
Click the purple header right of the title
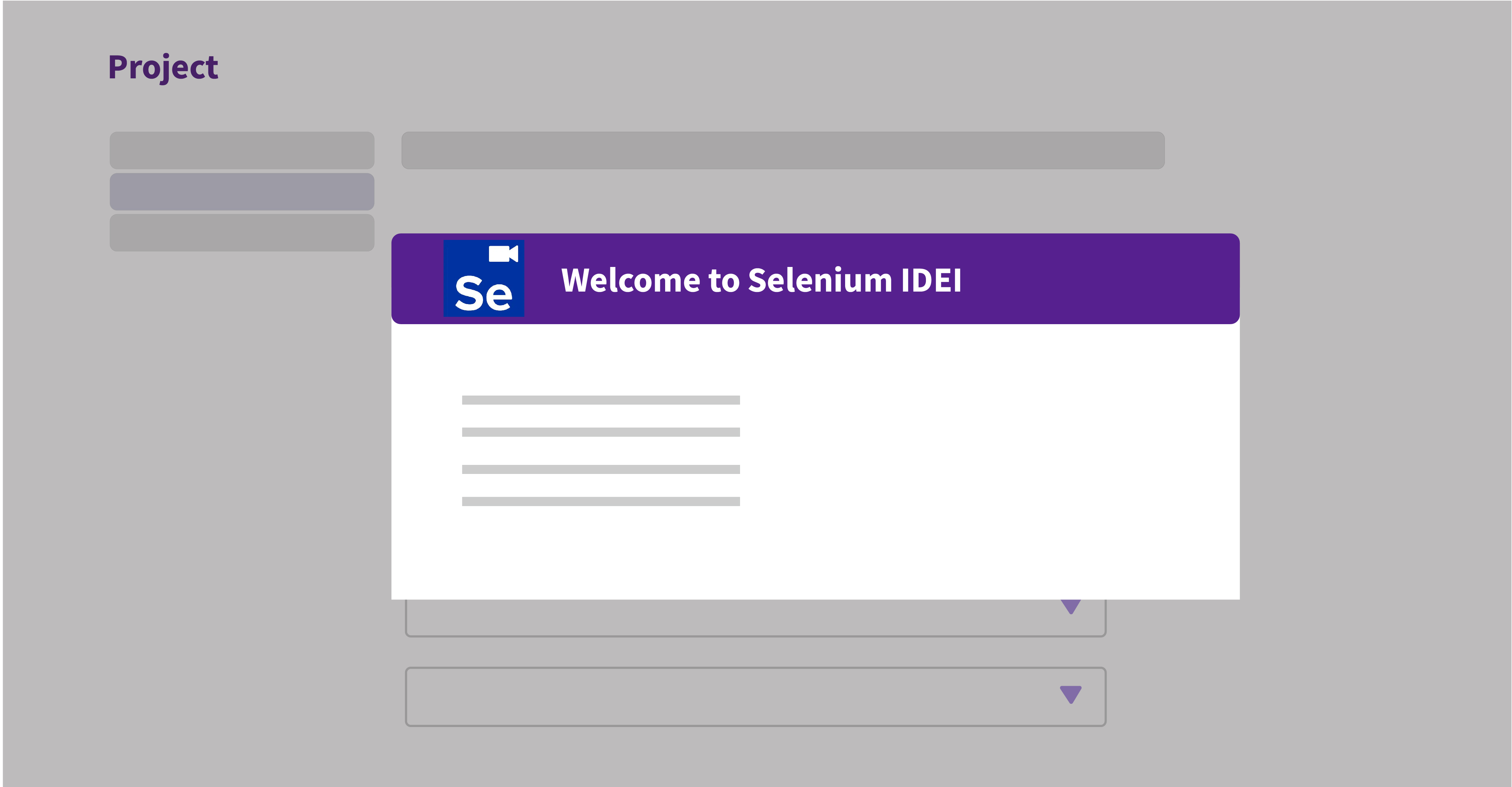pyautogui.click(x=1103, y=279)
